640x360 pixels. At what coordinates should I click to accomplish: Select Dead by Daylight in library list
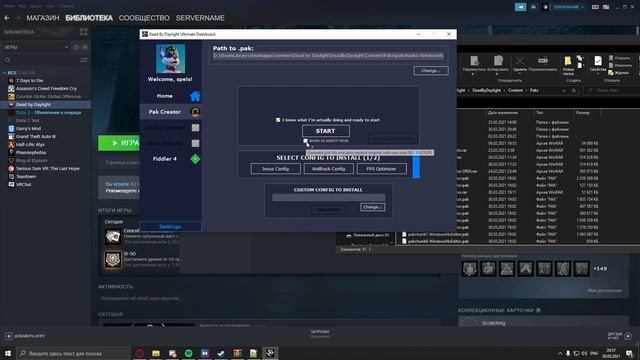click(33, 104)
